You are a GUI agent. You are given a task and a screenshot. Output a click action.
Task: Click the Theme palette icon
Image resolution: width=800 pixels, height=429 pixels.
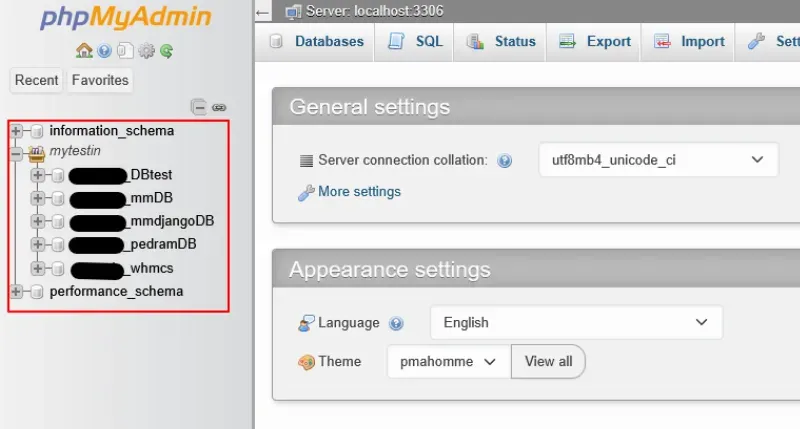[306, 362]
